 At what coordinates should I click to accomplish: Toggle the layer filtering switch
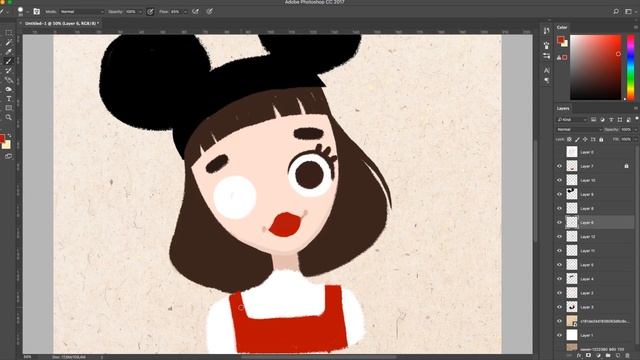click(637, 119)
